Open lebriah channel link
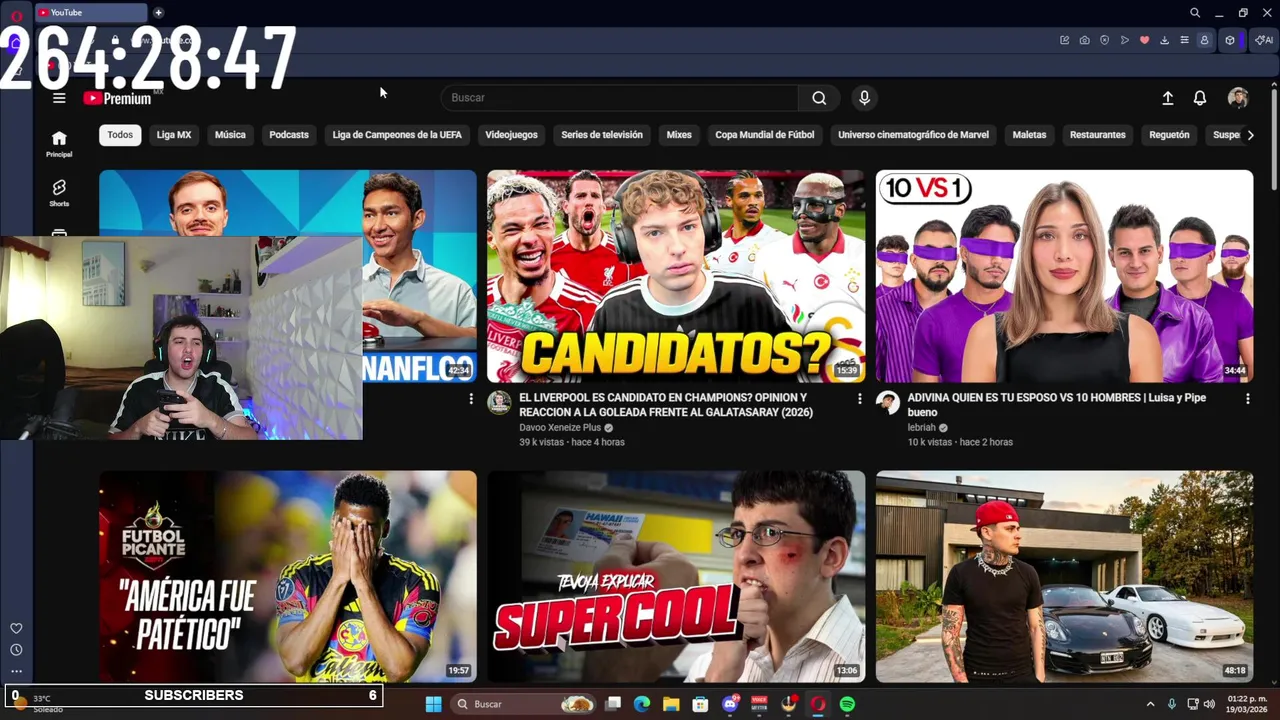 coord(921,427)
